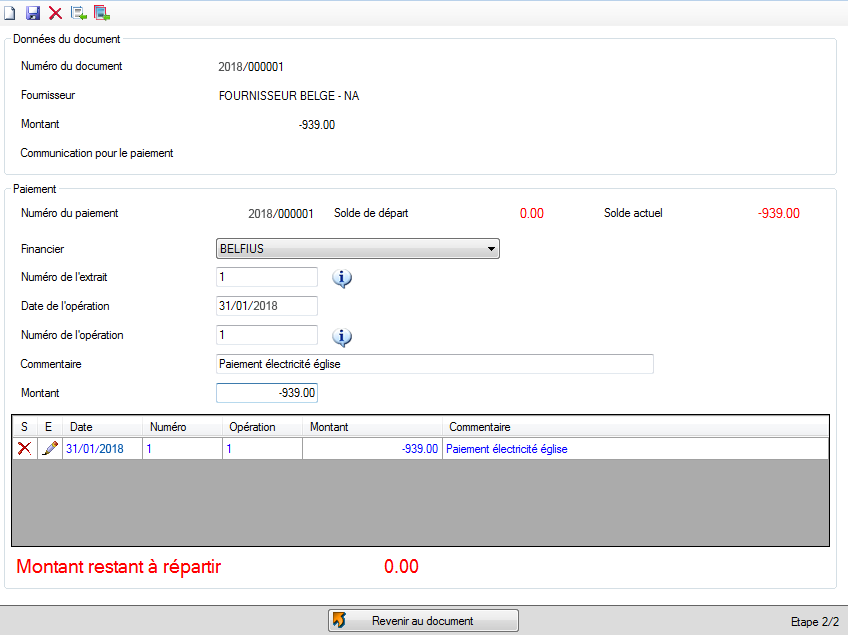Click the Solde de départ value 0.00
The width and height of the screenshot is (848, 635).
(532, 213)
